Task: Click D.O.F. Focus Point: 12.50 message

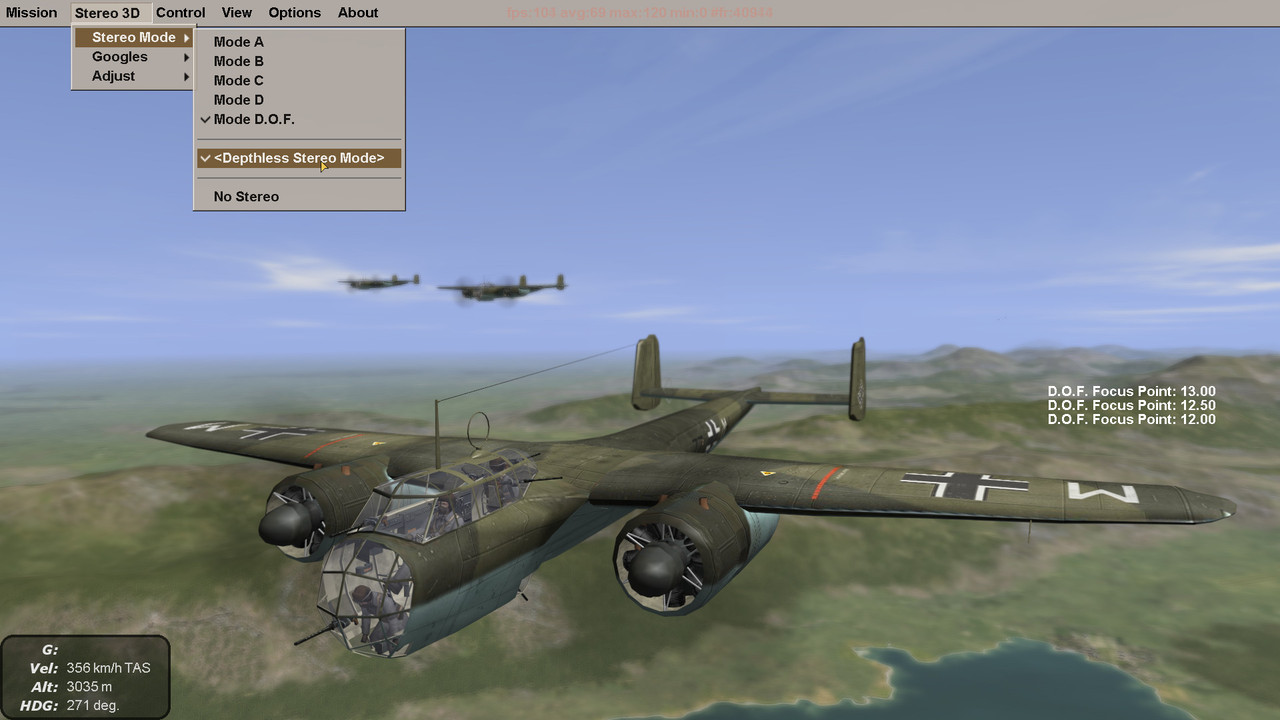Action: 1131,405
